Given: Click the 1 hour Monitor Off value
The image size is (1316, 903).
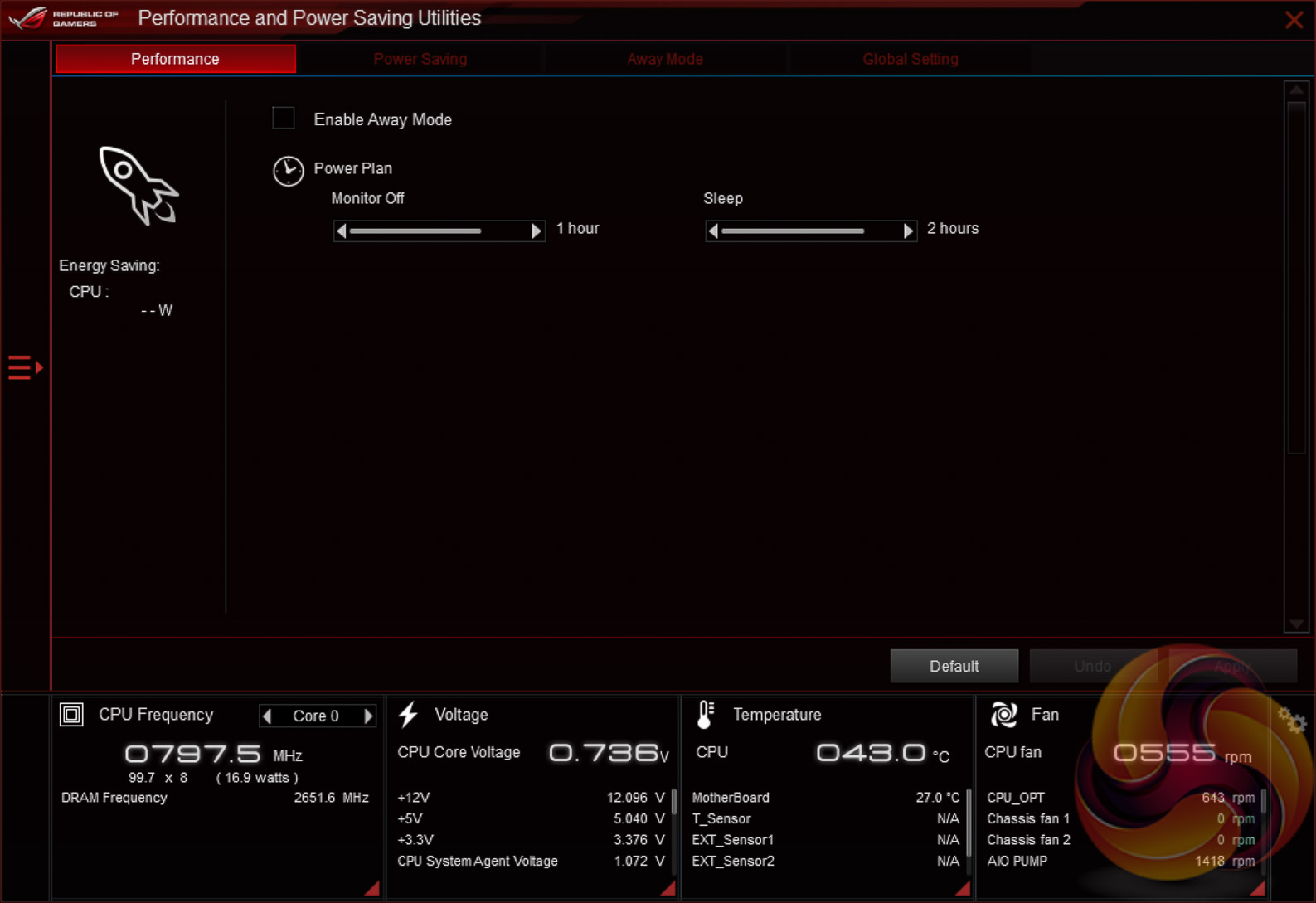Looking at the screenshot, I should pyautogui.click(x=577, y=228).
